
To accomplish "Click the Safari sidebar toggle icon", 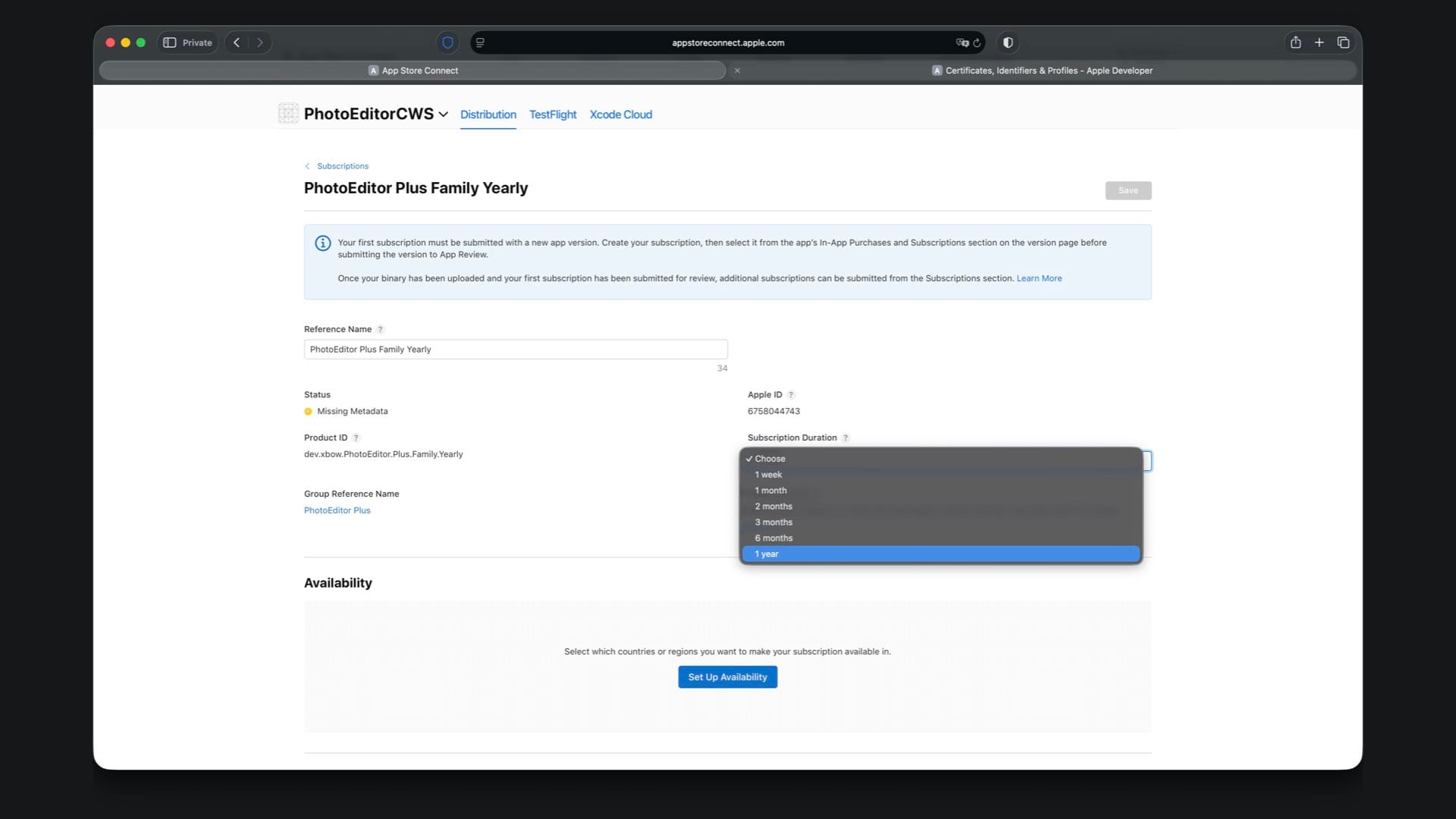I will pyautogui.click(x=170, y=42).
